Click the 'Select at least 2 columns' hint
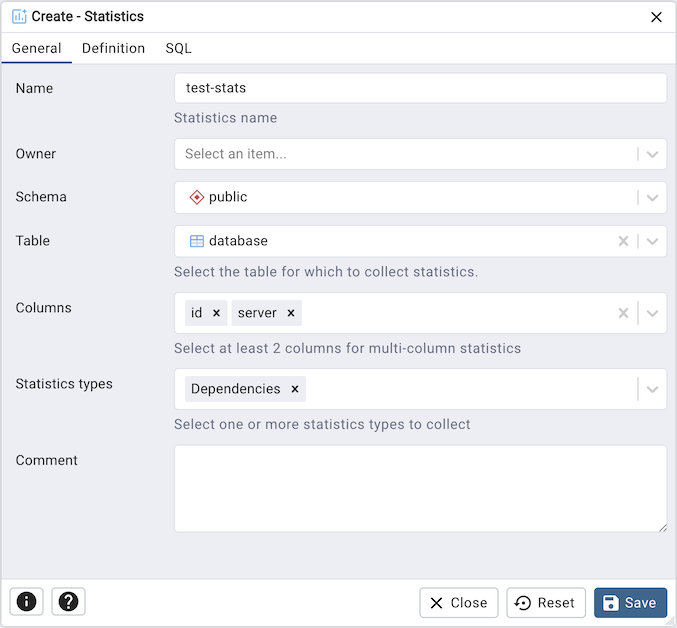The image size is (677, 628). point(348,348)
